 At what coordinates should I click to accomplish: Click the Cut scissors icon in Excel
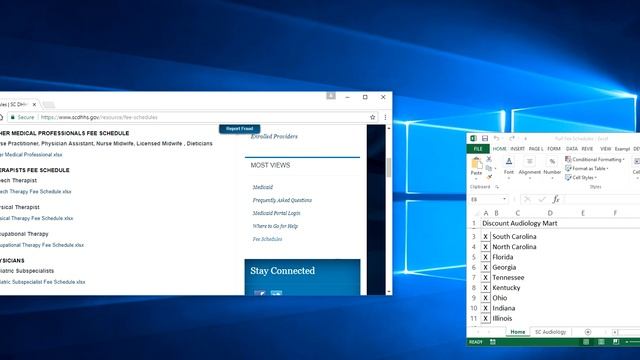[x=489, y=159]
